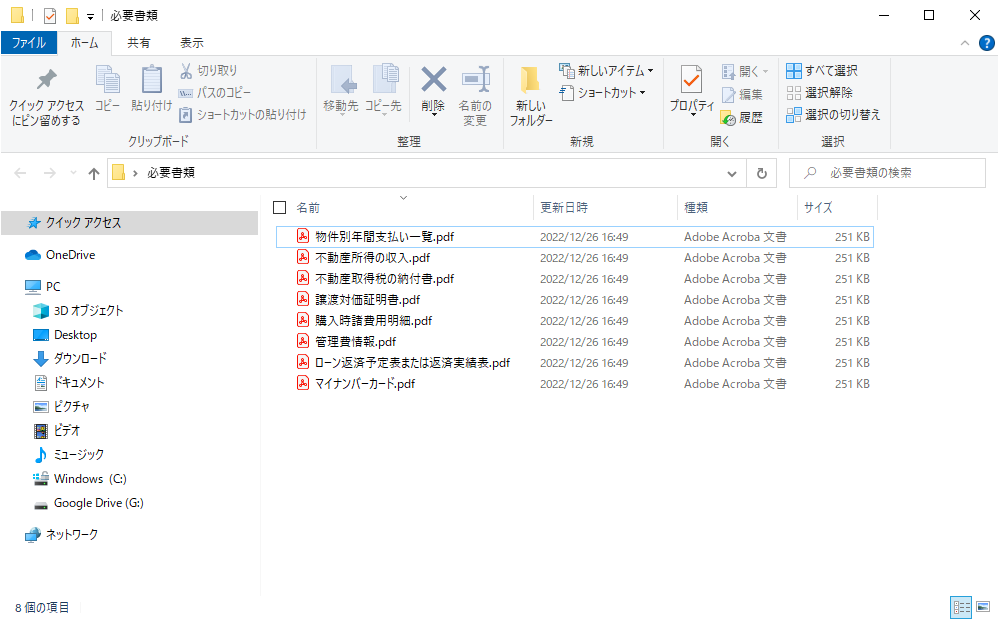Switch to details view layout icon
Viewport: 999px width, 620px height.
tap(961, 607)
